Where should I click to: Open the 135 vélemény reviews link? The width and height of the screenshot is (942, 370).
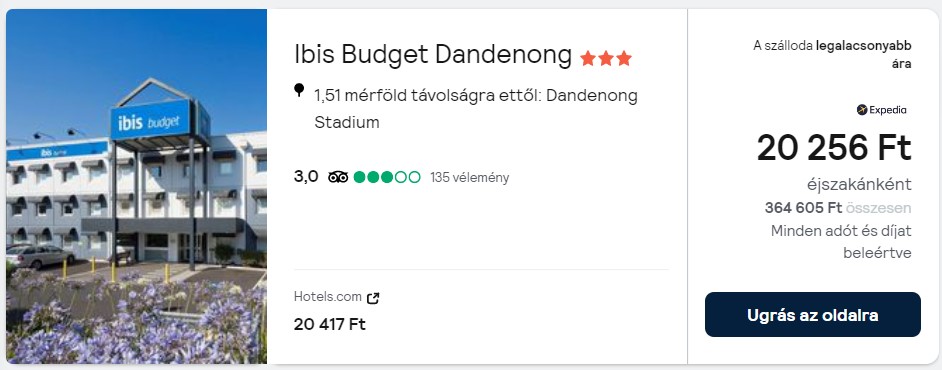click(x=469, y=178)
